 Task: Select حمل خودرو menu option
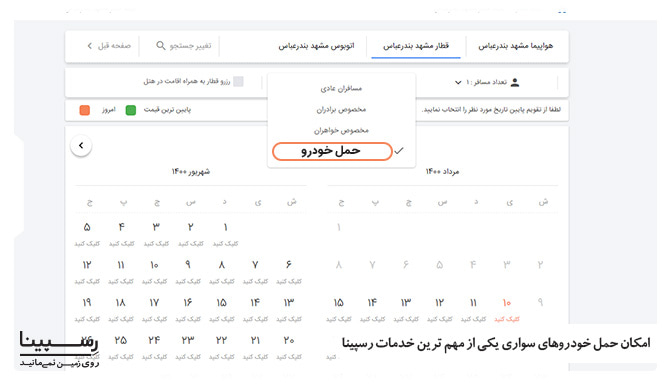pyautogui.click(x=332, y=151)
